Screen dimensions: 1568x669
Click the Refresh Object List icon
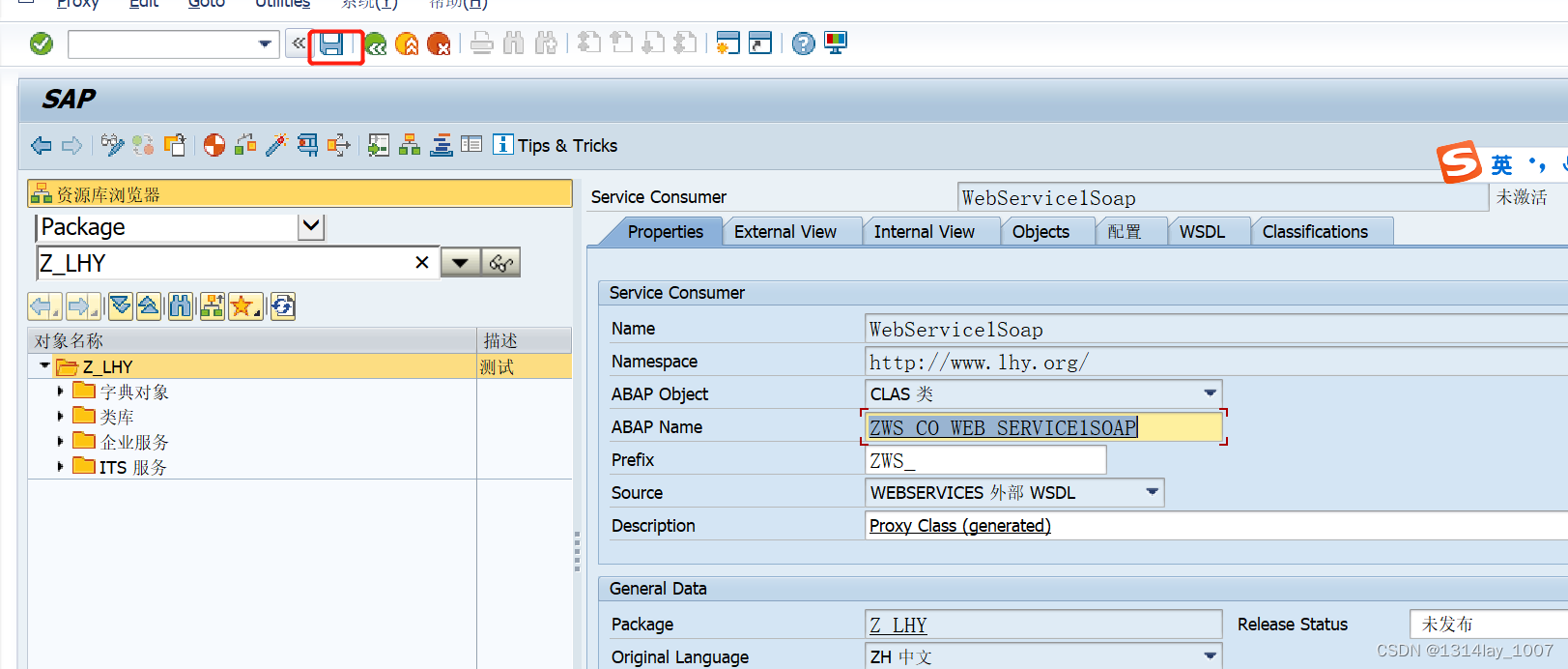282,307
